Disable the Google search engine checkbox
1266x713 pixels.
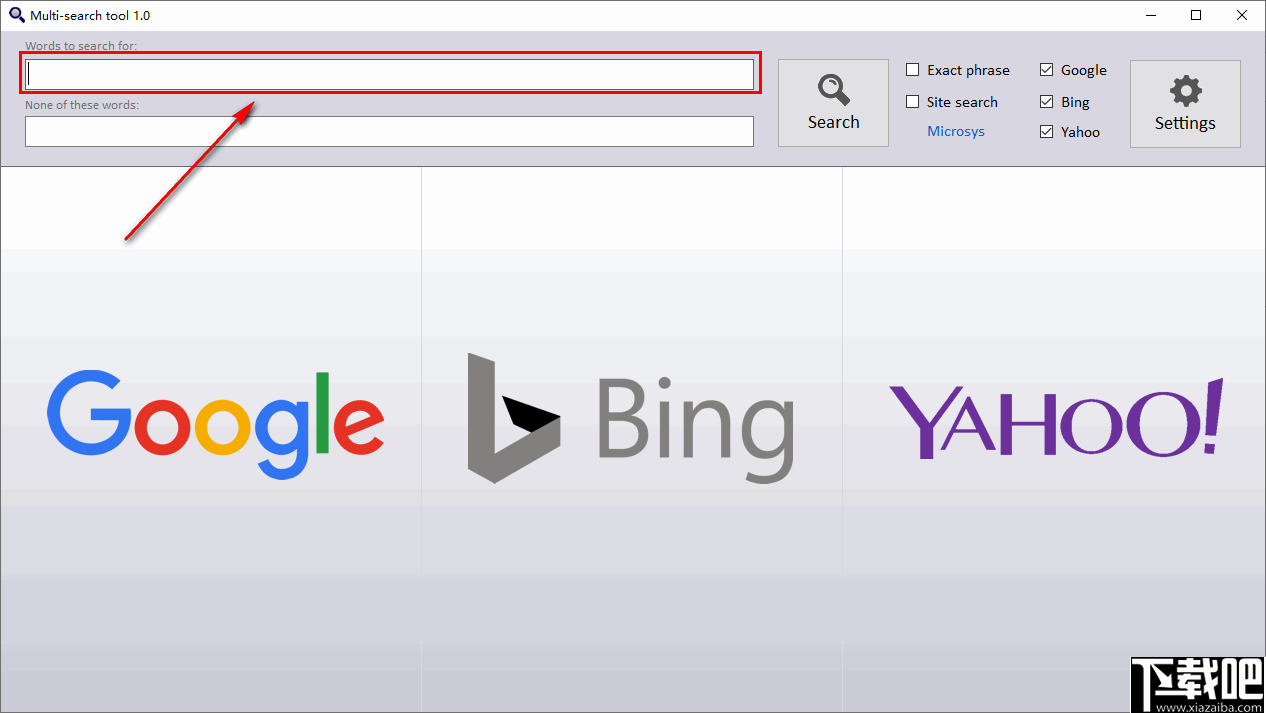click(x=1046, y=70)
